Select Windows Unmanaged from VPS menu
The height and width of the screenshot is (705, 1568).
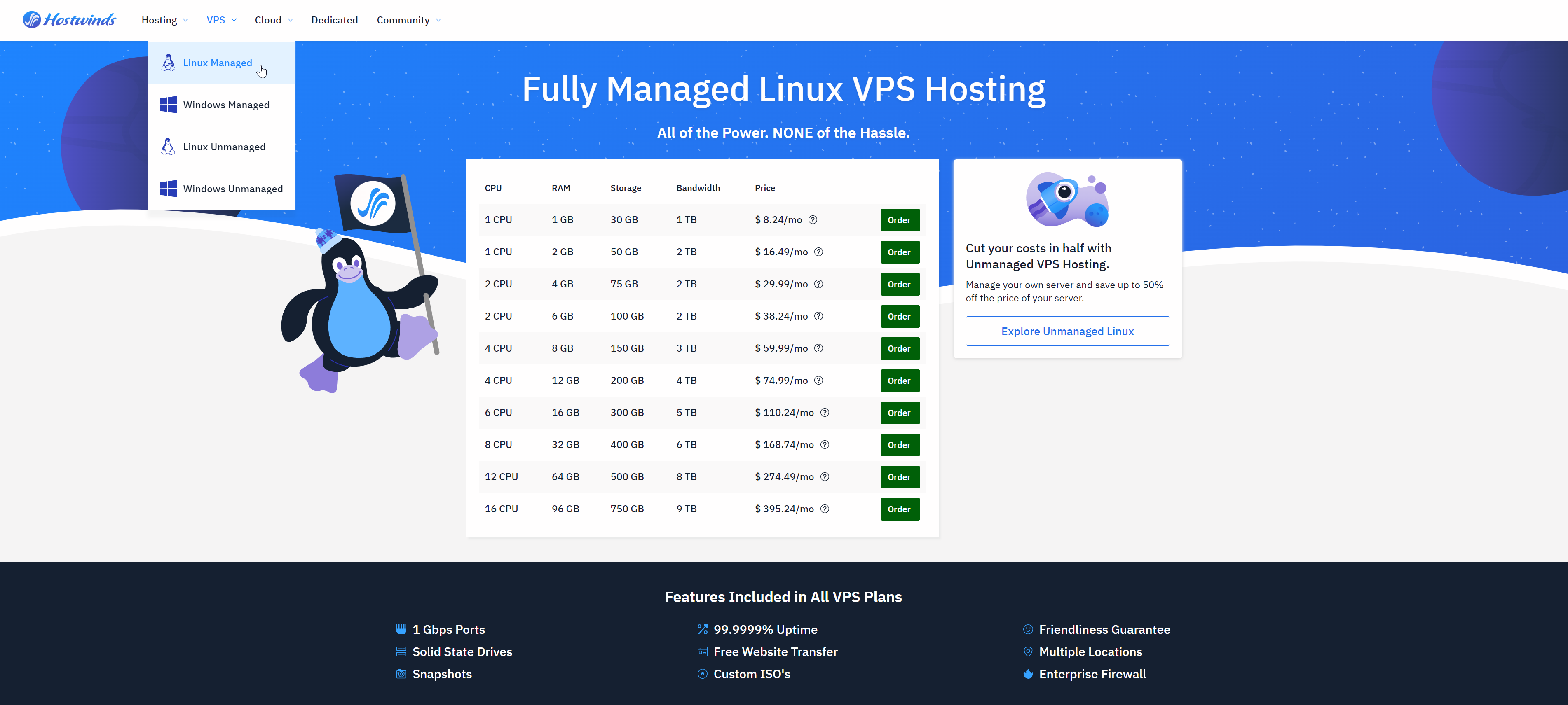coord(222,189)
